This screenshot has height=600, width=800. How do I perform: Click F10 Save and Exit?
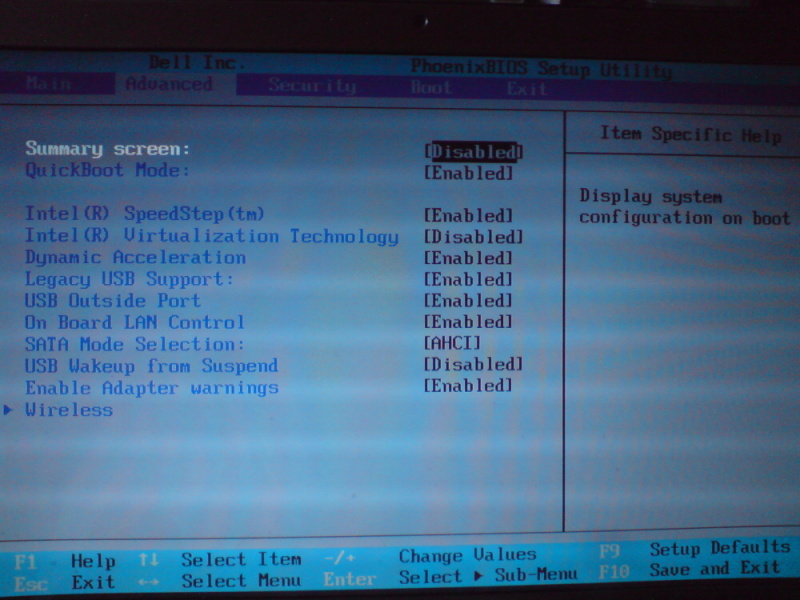click(x=689, y=570)
